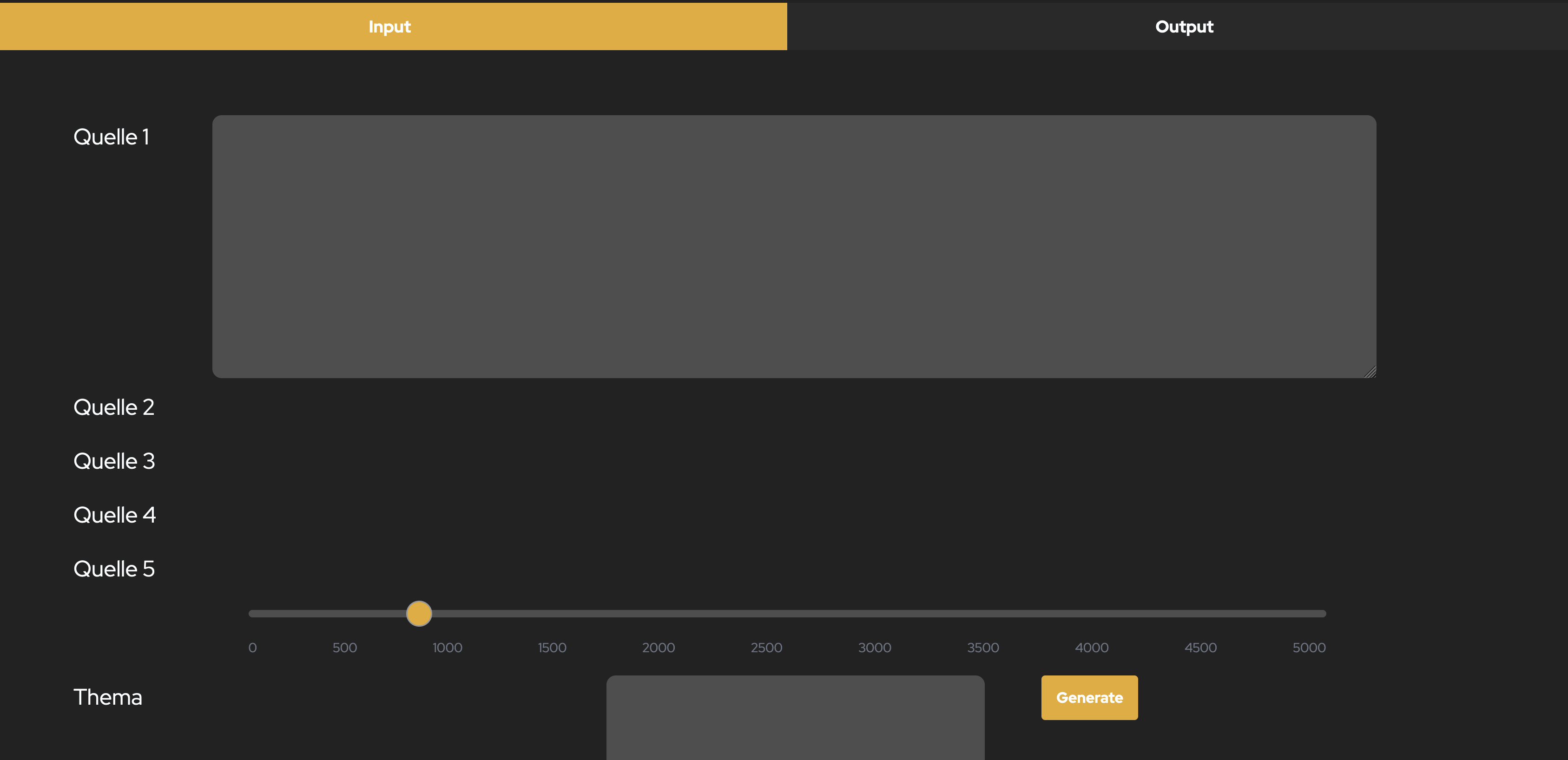Click the 2500 slider tick label
The width and height of the screenshot is (1568, 760).
766,648
